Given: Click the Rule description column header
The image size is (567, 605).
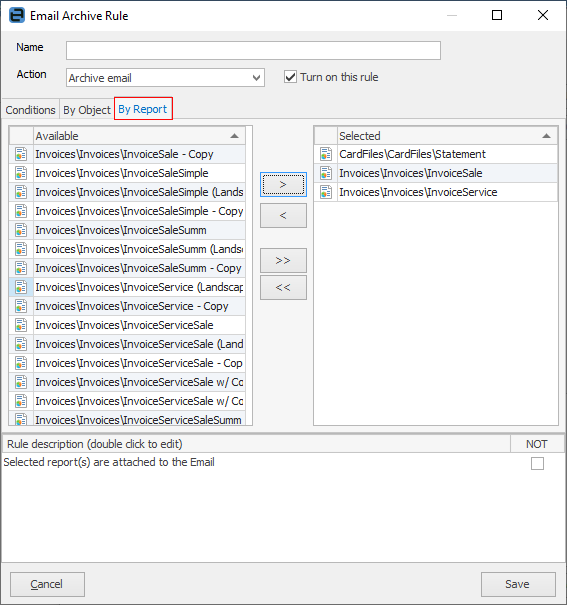Looking at the screenshot, I should tap(256, 444).
